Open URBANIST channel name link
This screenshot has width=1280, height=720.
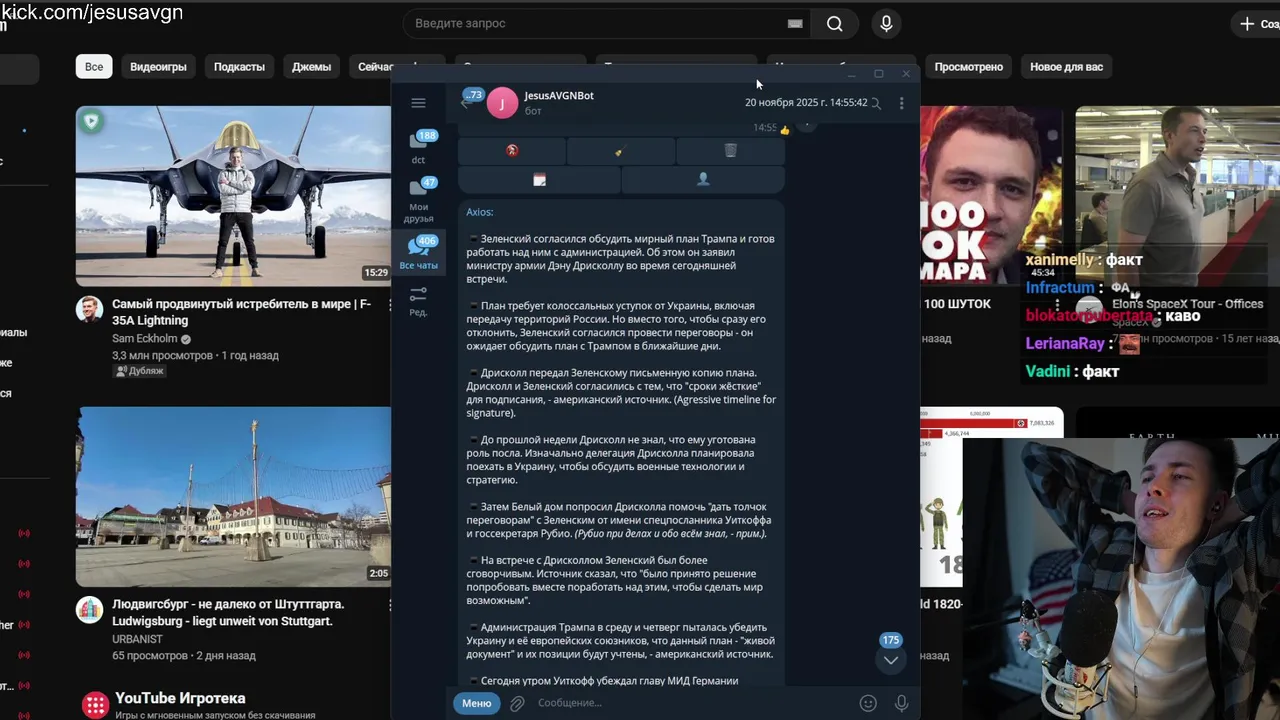click(137, 639)
